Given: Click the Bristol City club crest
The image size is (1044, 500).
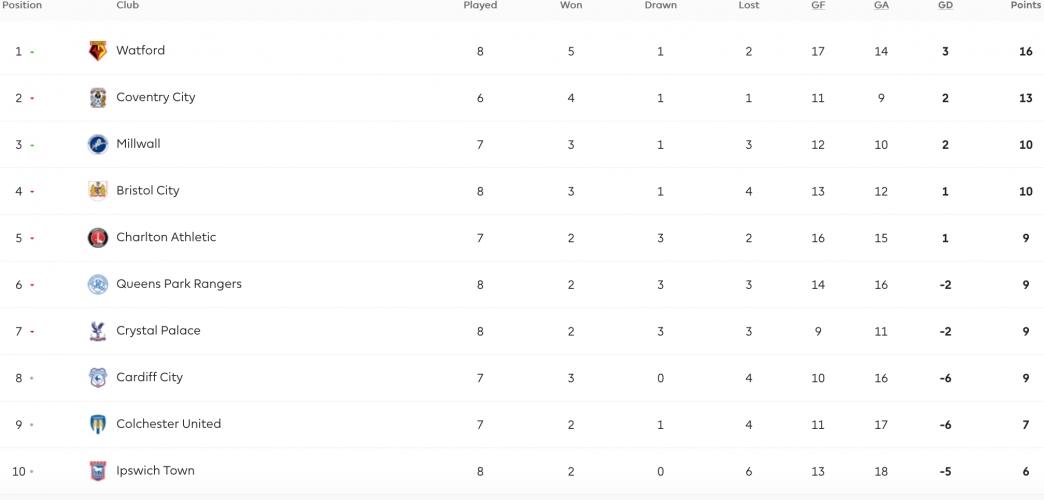Looking at the screenshot, I should (x=98, y=191).
